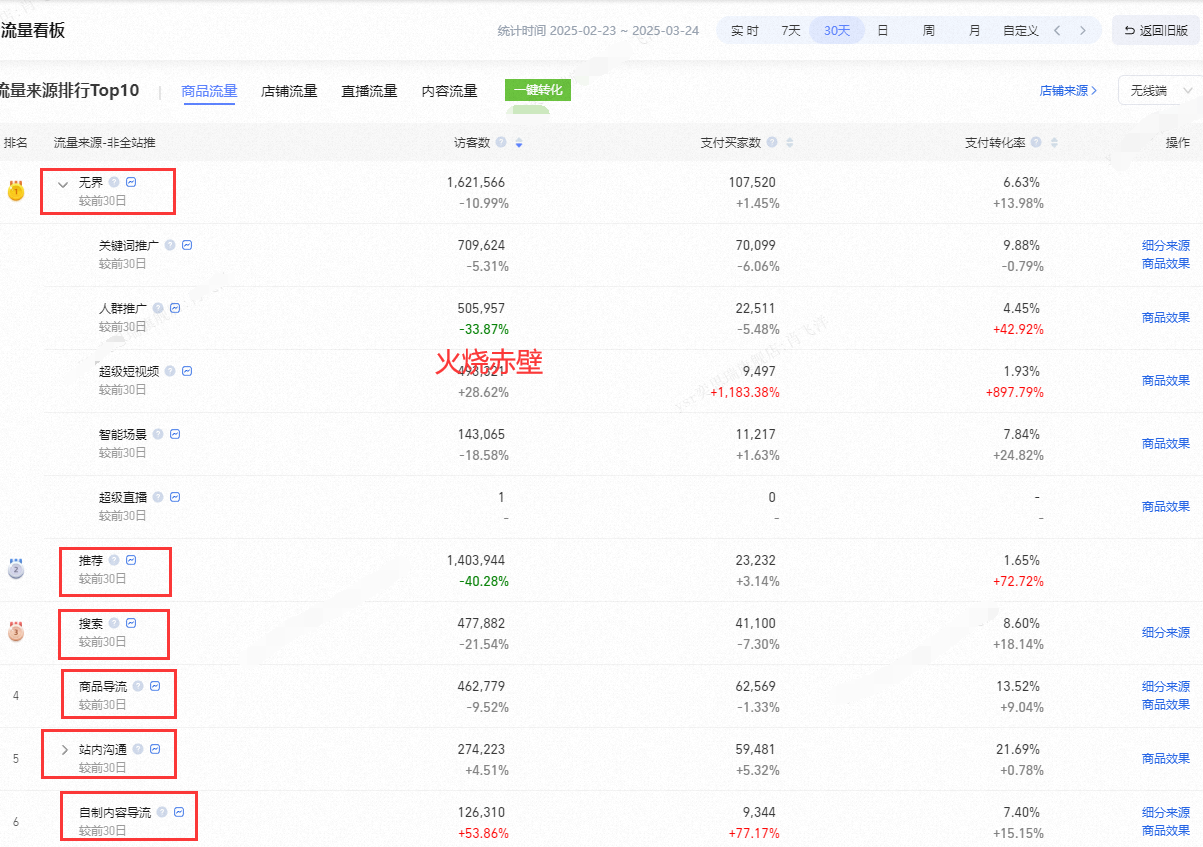Switch to 店铺流量 tab
The height and width of the screenshot is (847, 1203).
click(289, 91)
